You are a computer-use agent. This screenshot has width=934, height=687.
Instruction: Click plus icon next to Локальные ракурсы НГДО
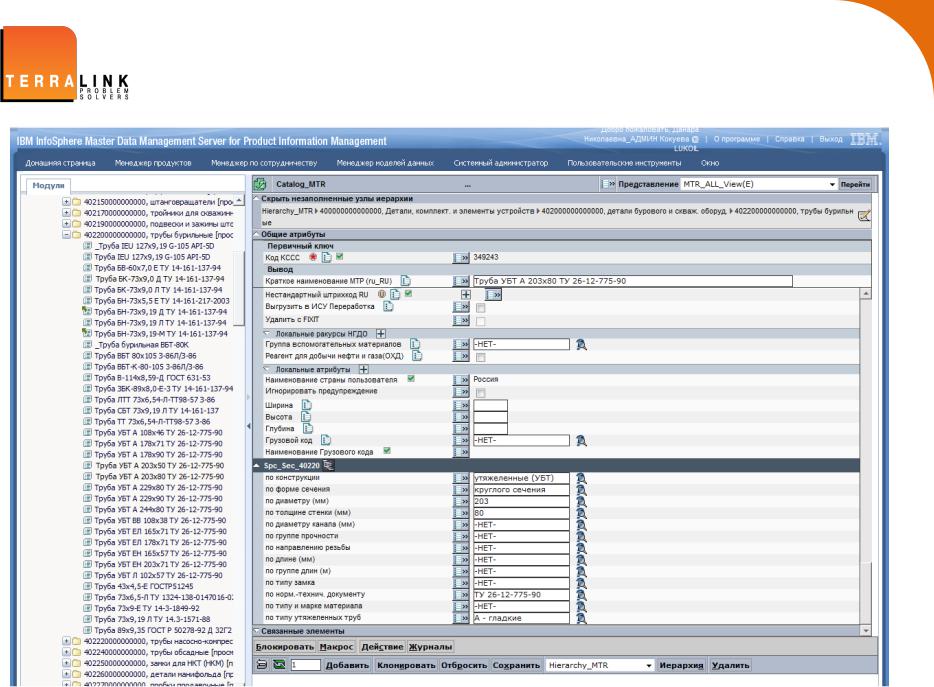tap(381, 334)
